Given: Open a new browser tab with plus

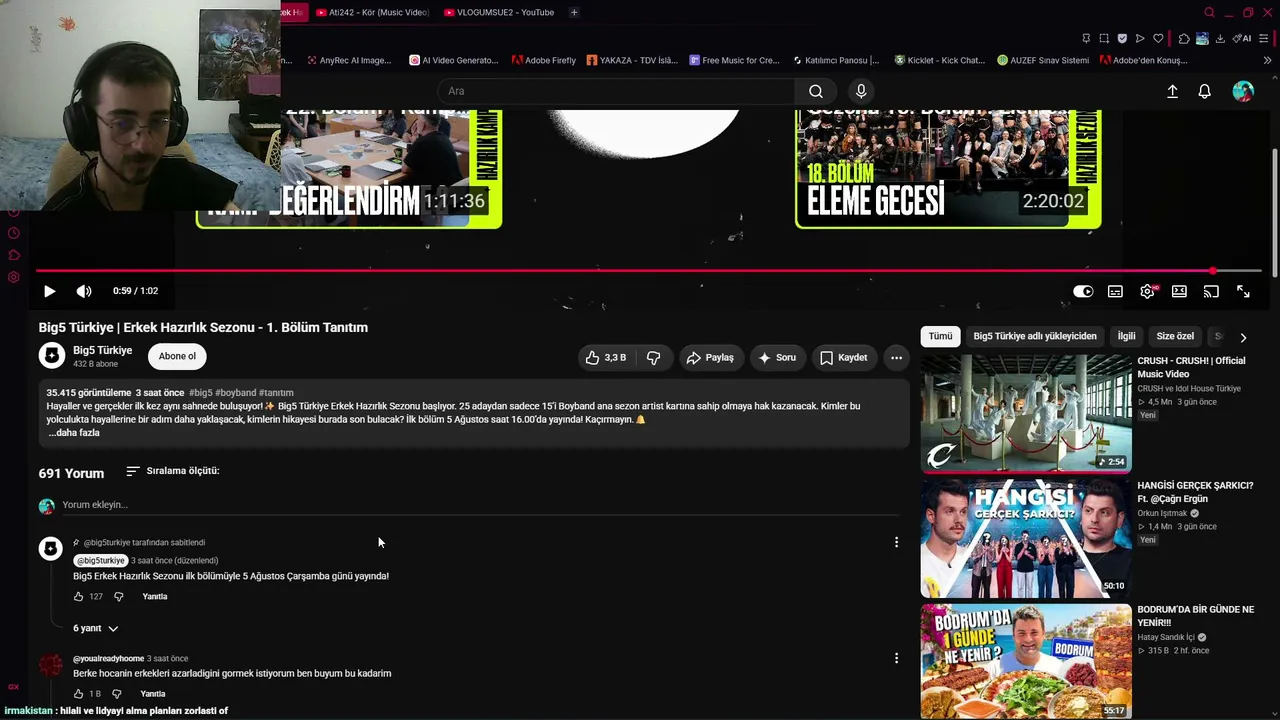Looking at the screenshot, I should [x=574, y=12].
